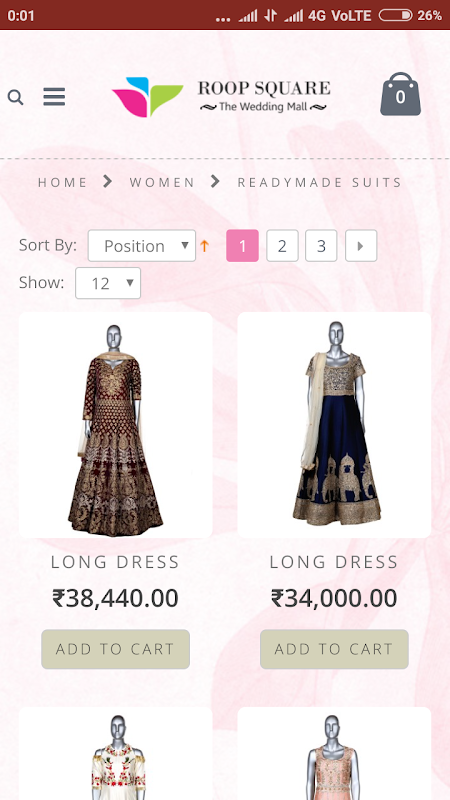Select current page 1 button
The height and width of the screenshot is (800, 450).
point(242,245)
